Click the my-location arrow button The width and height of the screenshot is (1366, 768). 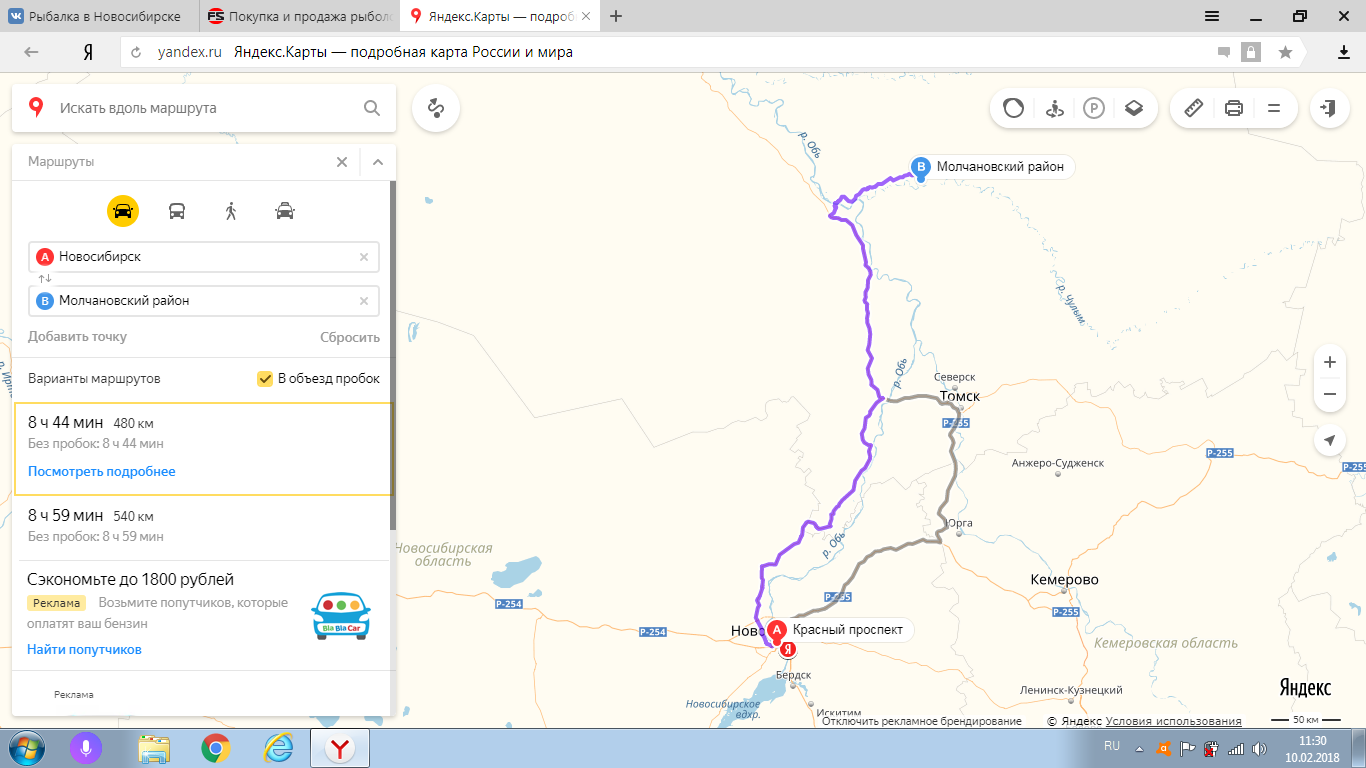1329,440
